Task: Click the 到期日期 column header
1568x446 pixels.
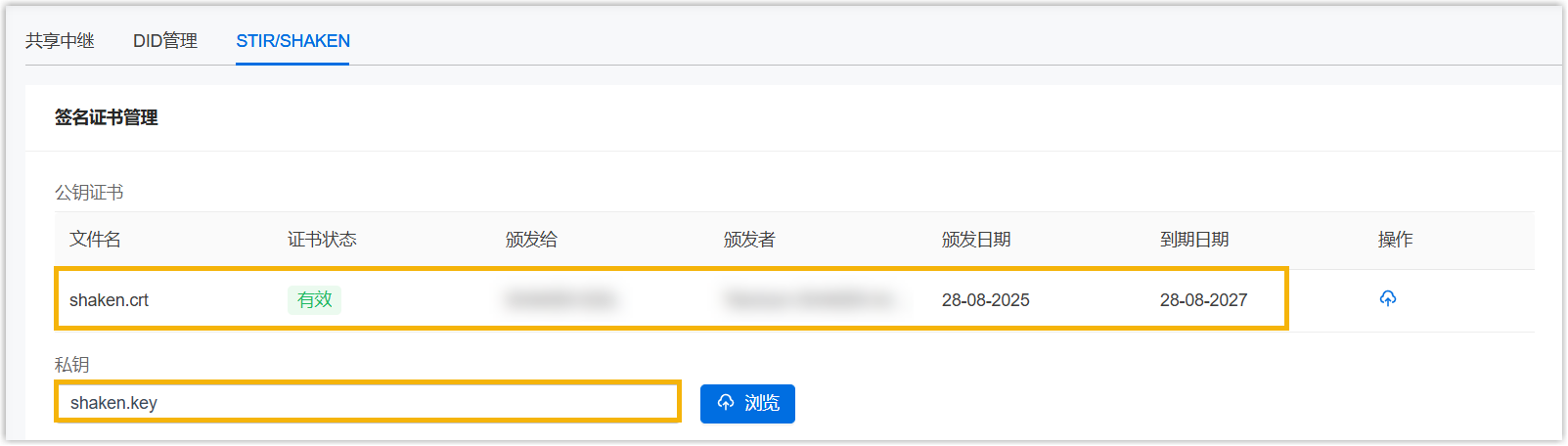Action: click(1194, 240)
